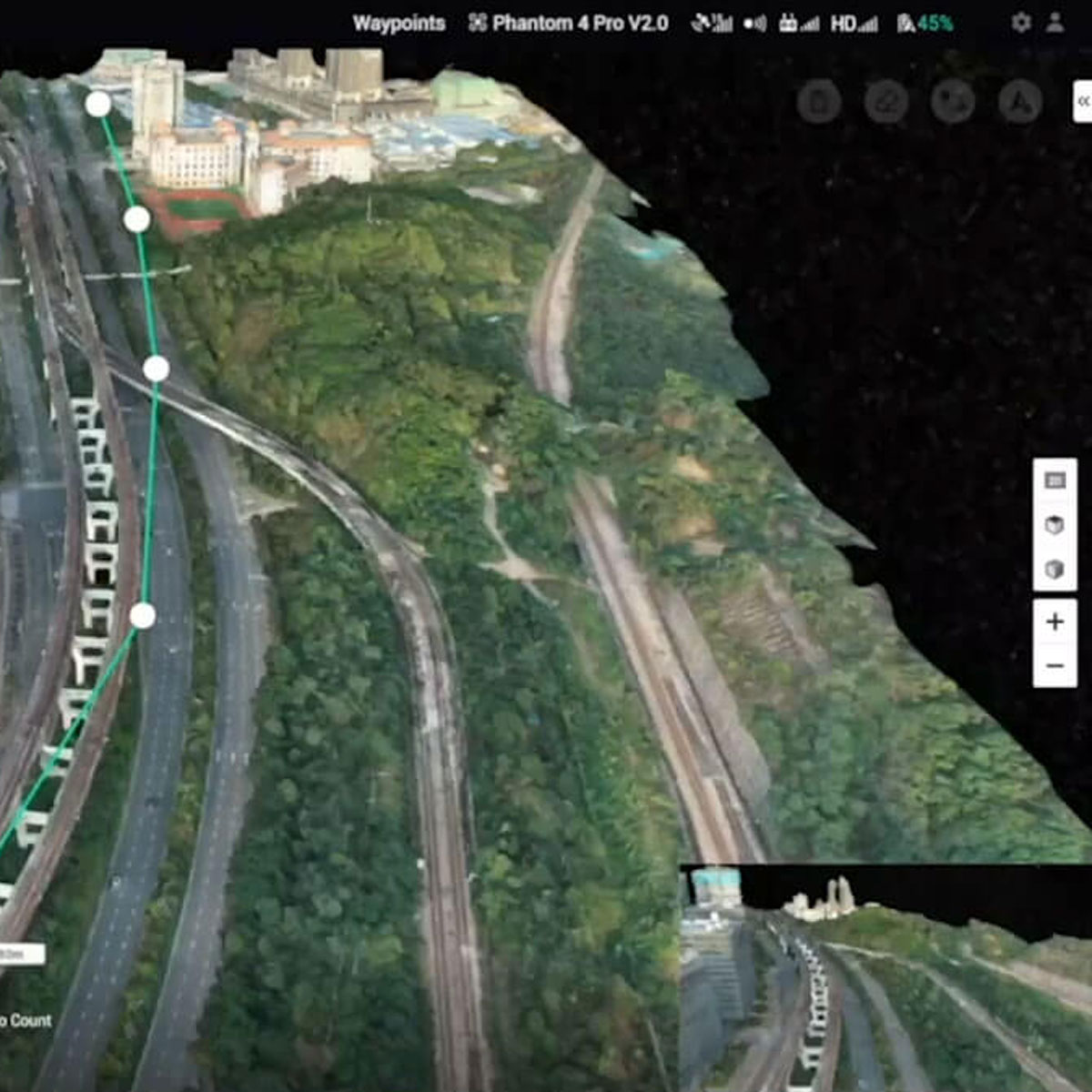Click the camera preview thumbnail window
The width and height of the screenshot is (1092, 1092).
pos(885,978)
